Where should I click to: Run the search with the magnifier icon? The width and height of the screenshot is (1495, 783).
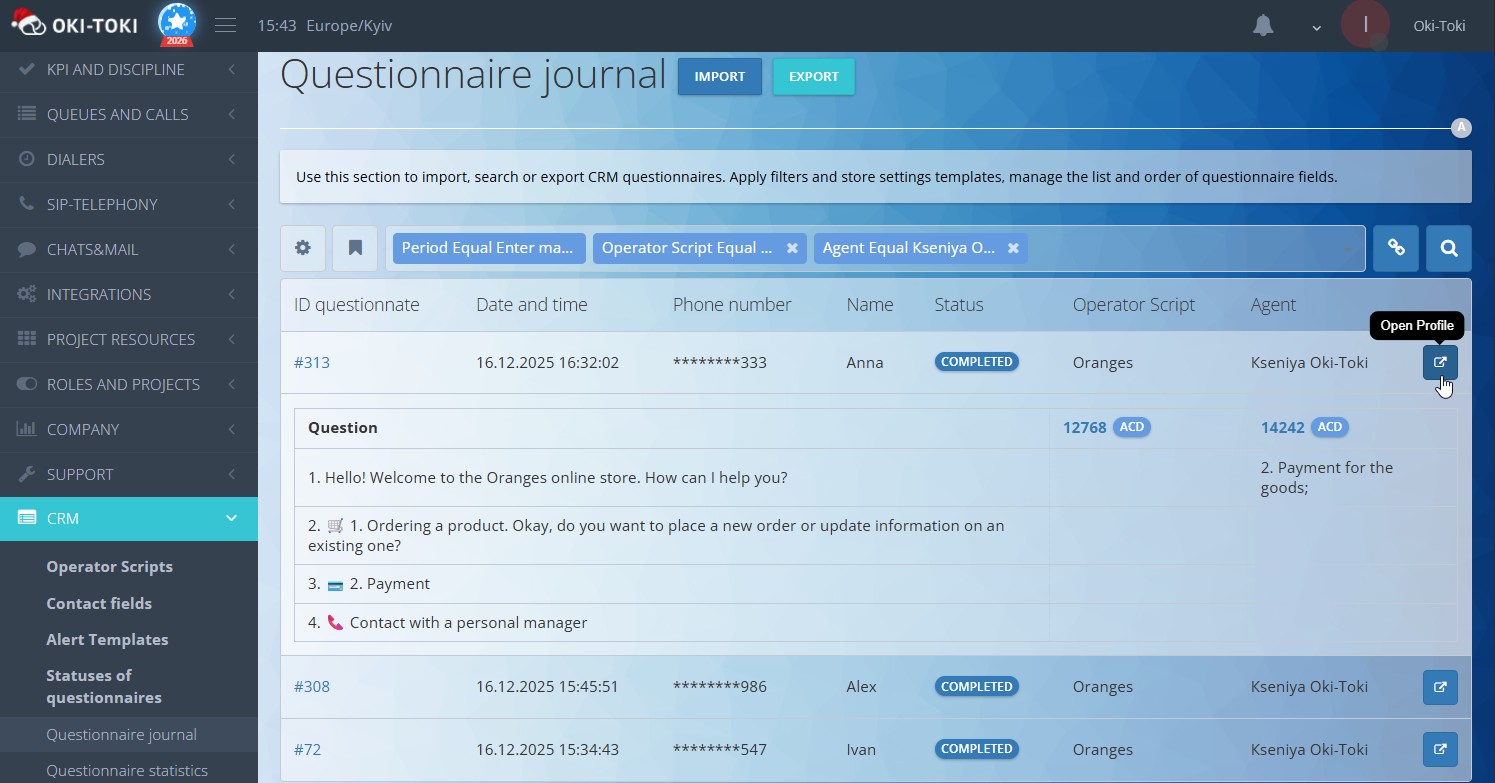pyautogui.click(x=1448, y=247)
